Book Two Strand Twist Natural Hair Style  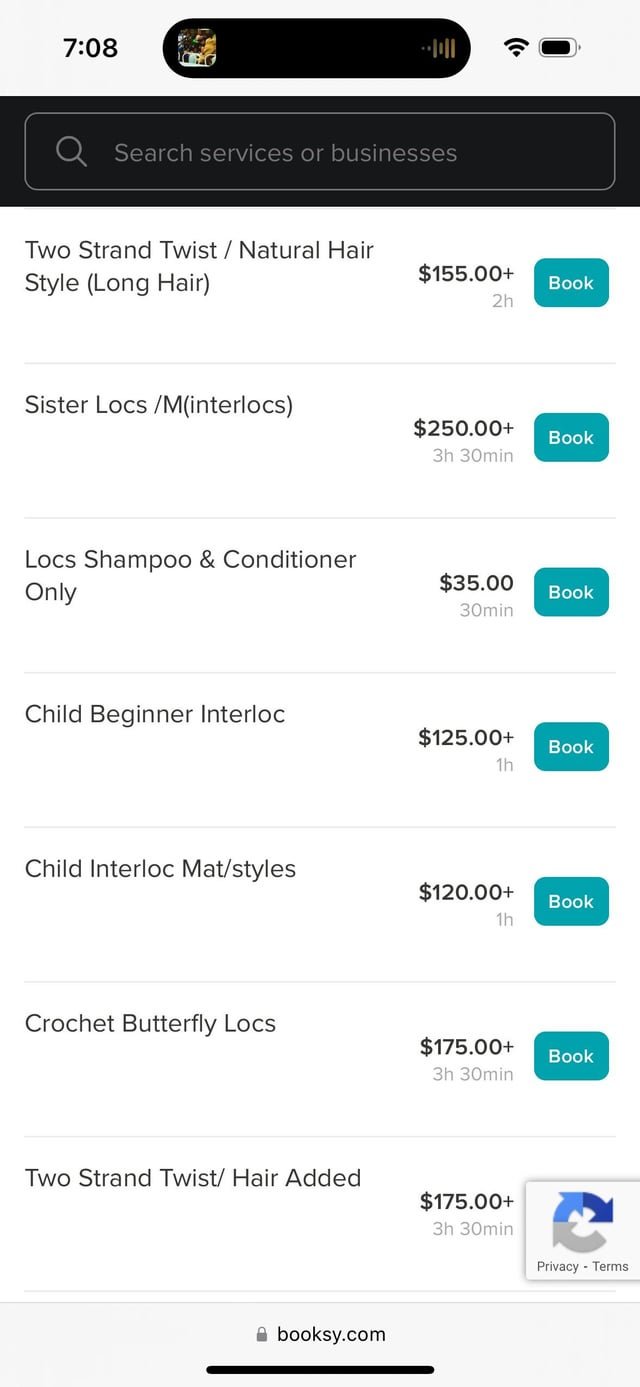pos(571,283)
